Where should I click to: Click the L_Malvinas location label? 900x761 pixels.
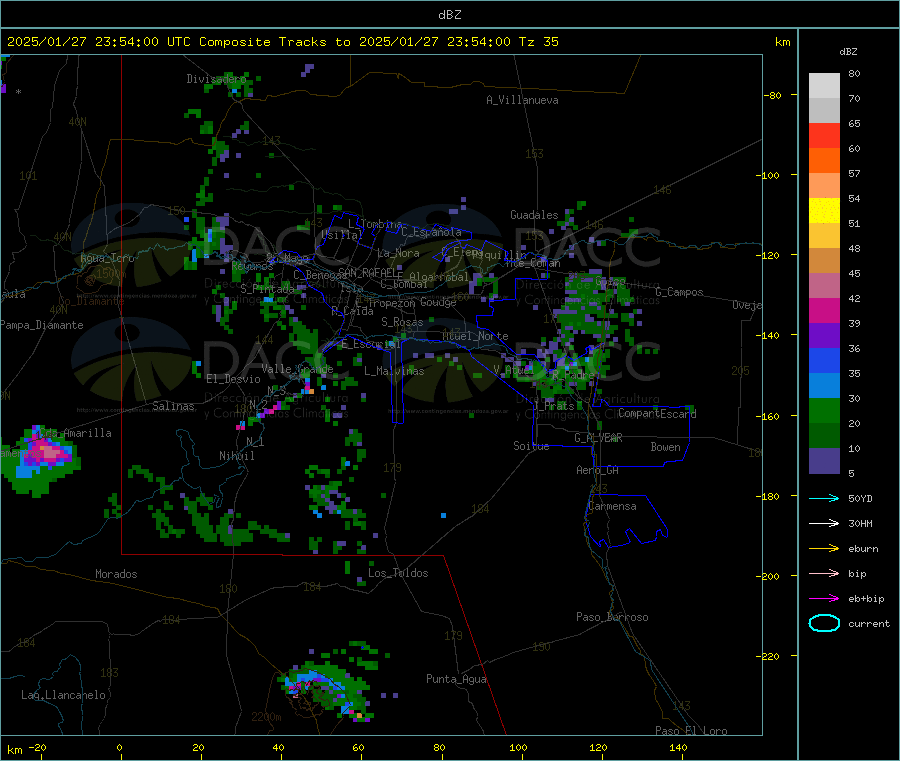click(x=394, y=371)
